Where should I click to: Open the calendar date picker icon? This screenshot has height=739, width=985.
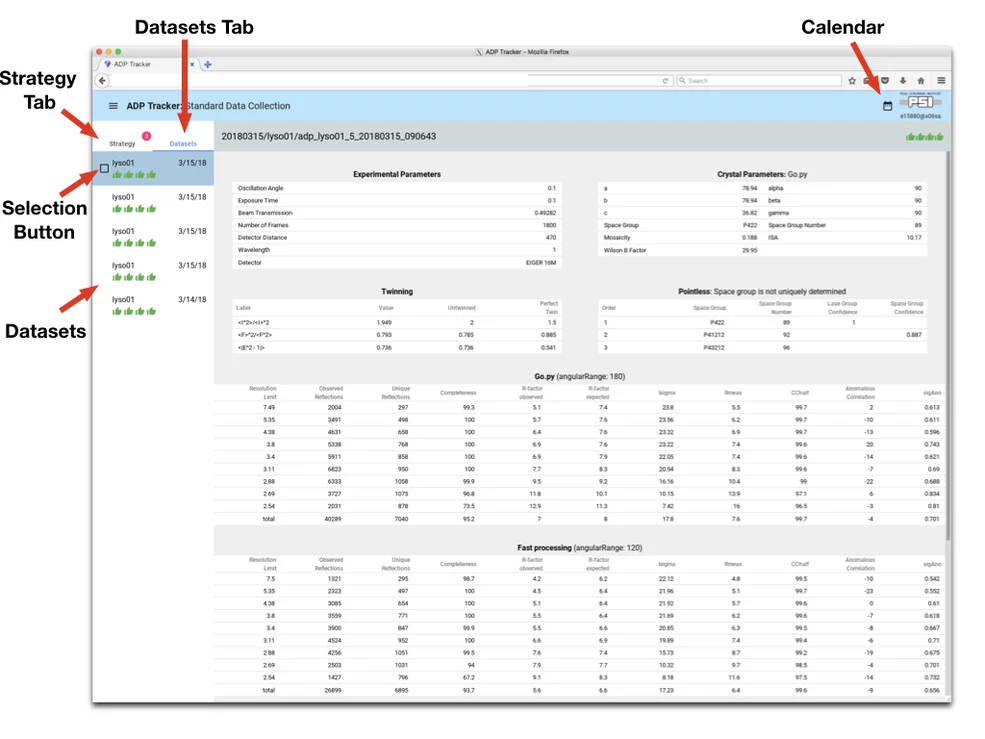(x=887, y=106)
